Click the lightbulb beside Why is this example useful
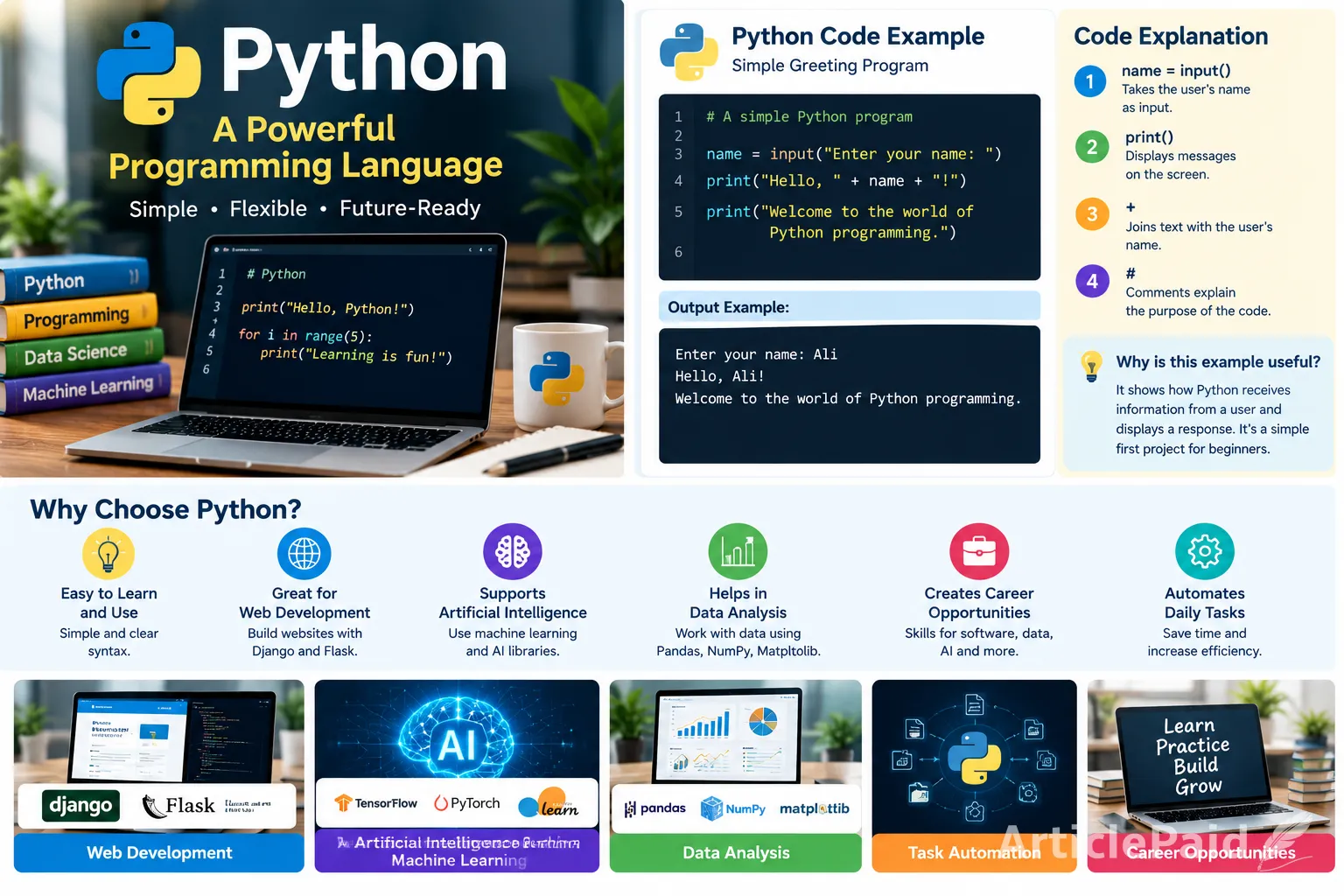Screen dimensions: 1344x896 coord(1091,366)
